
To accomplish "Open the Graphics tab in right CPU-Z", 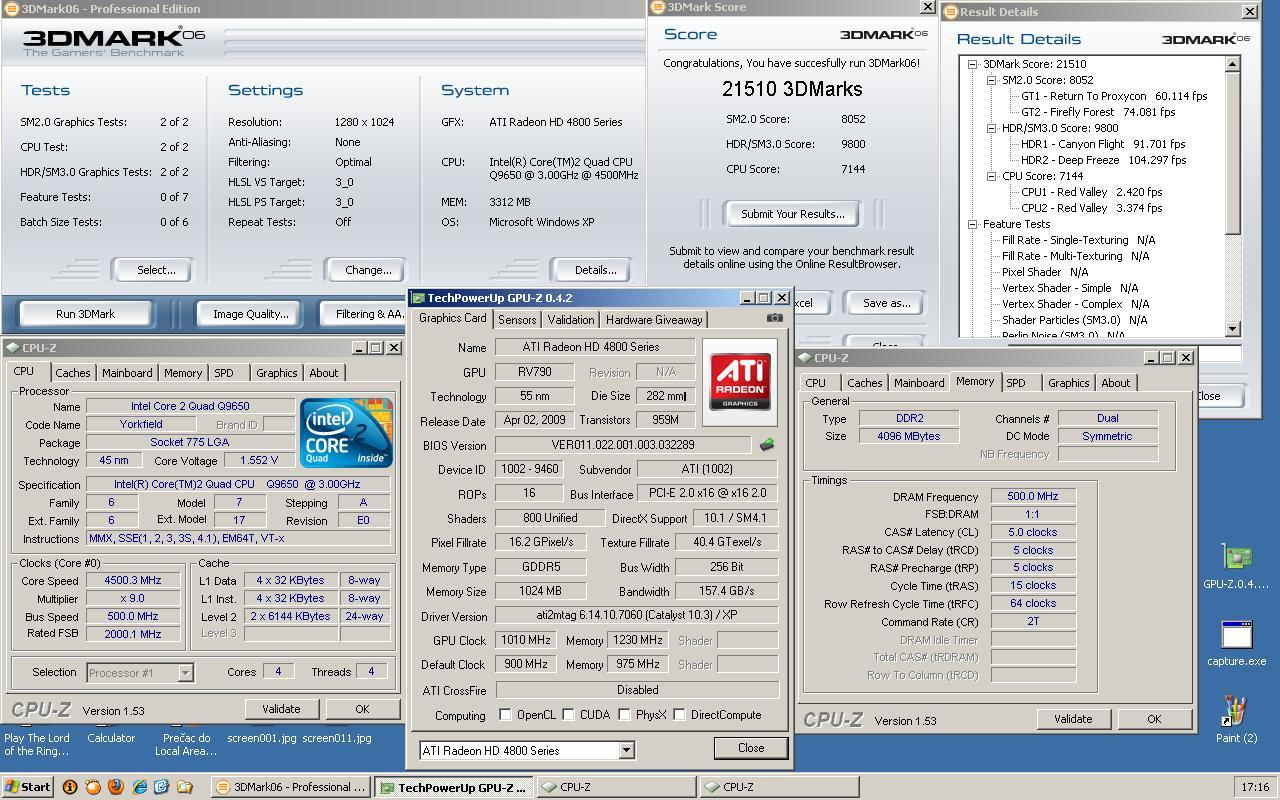I will tap(1069, 383).
